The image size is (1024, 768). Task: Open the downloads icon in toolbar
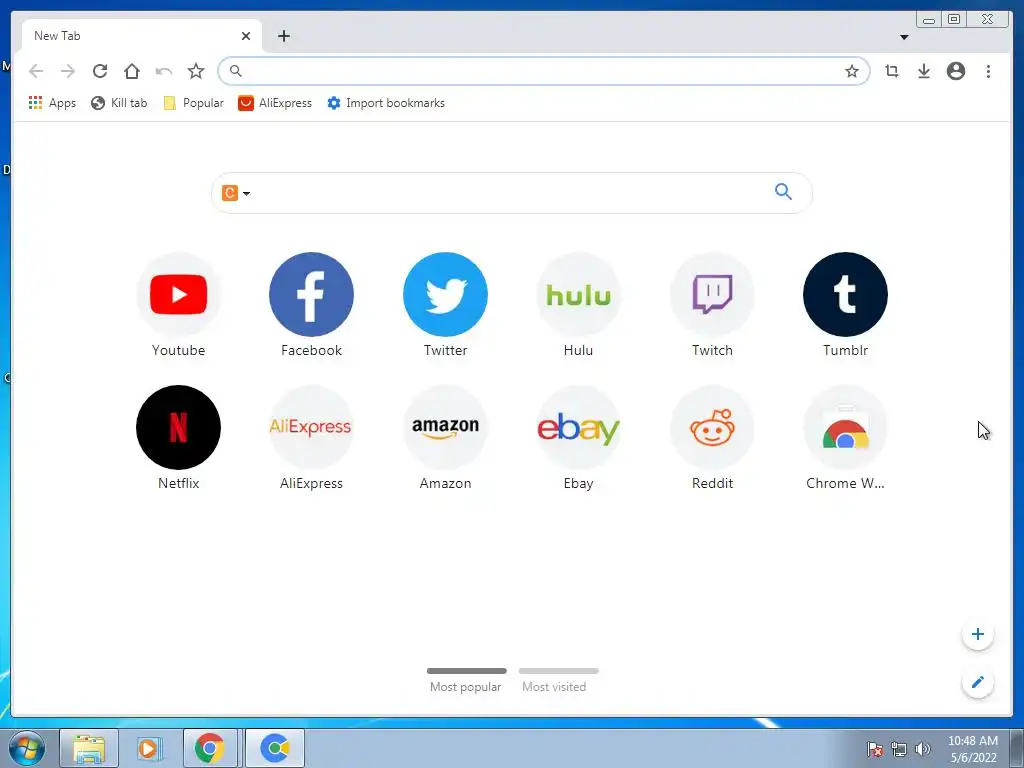(924, 71)
